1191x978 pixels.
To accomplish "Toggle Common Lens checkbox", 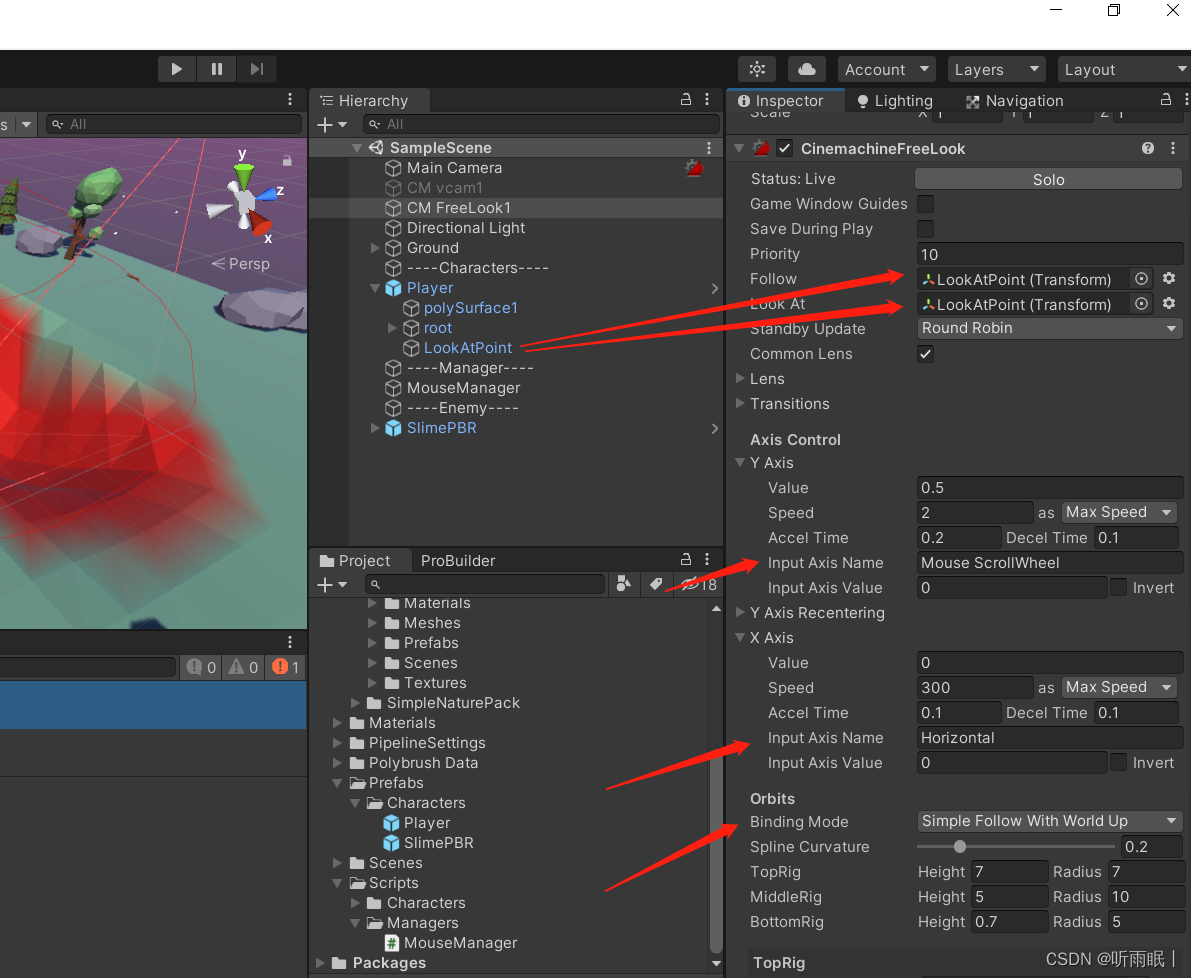I will pyautogui.click(x=925, y=354).
